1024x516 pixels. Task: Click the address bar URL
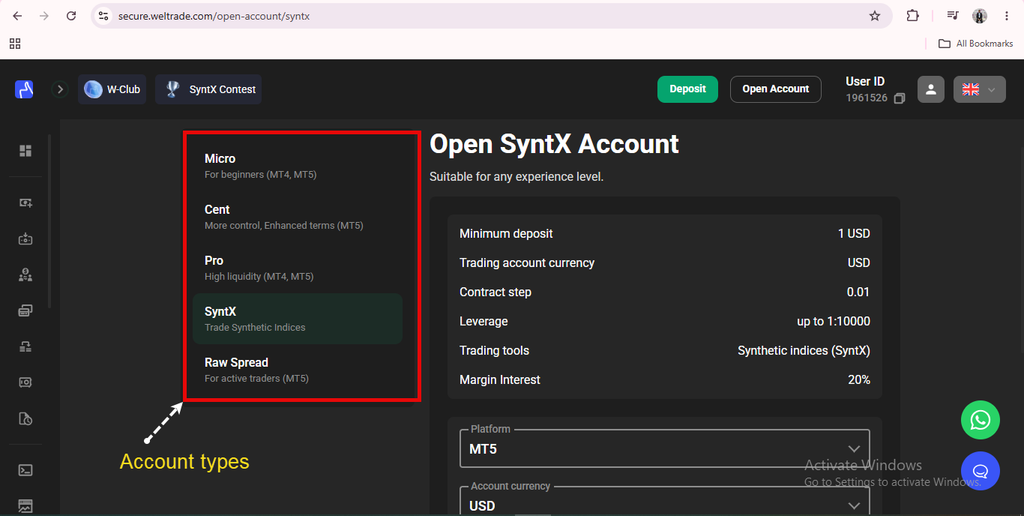214,16
